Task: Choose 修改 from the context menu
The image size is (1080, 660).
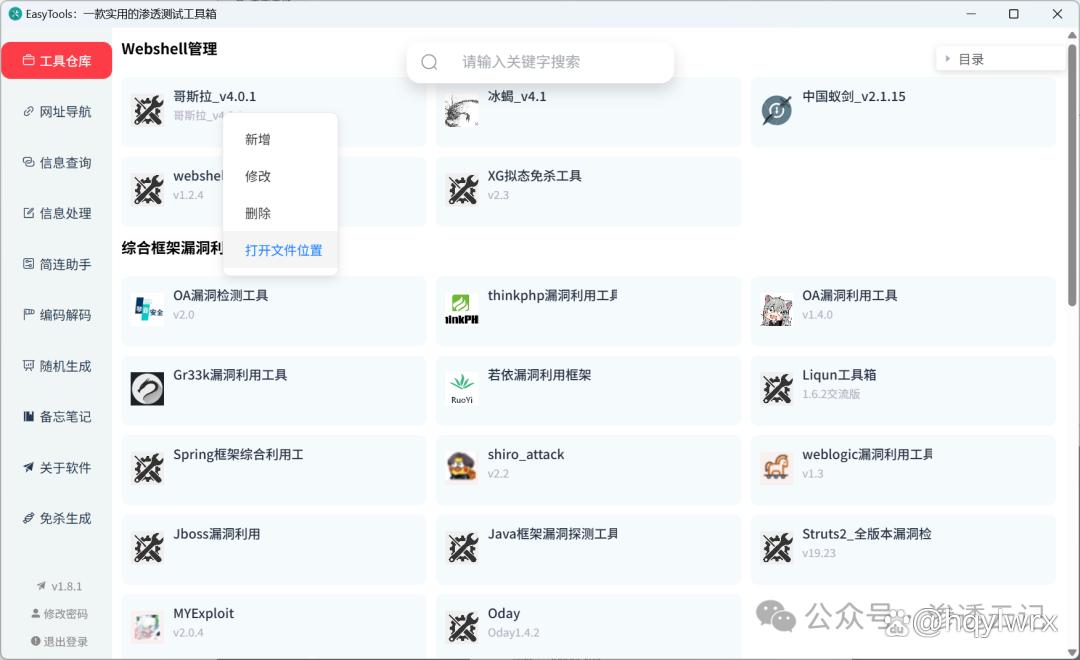Action: coord(280,176)
